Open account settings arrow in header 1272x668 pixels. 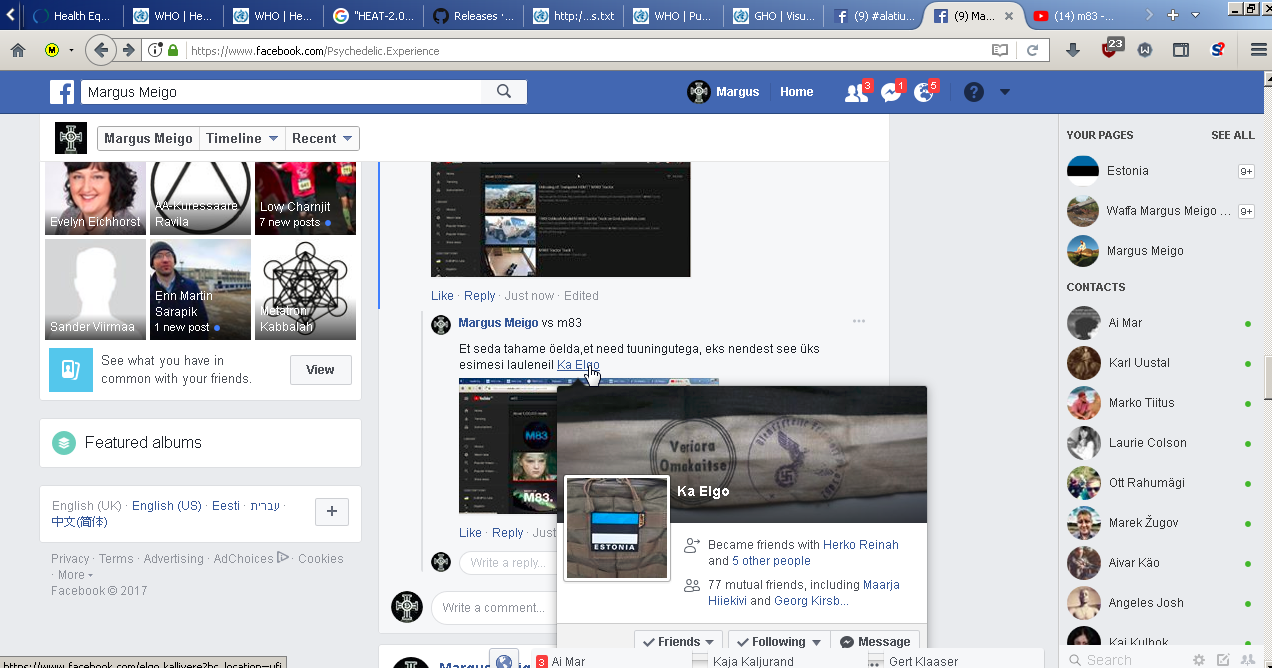click(x=1005, y=92)
